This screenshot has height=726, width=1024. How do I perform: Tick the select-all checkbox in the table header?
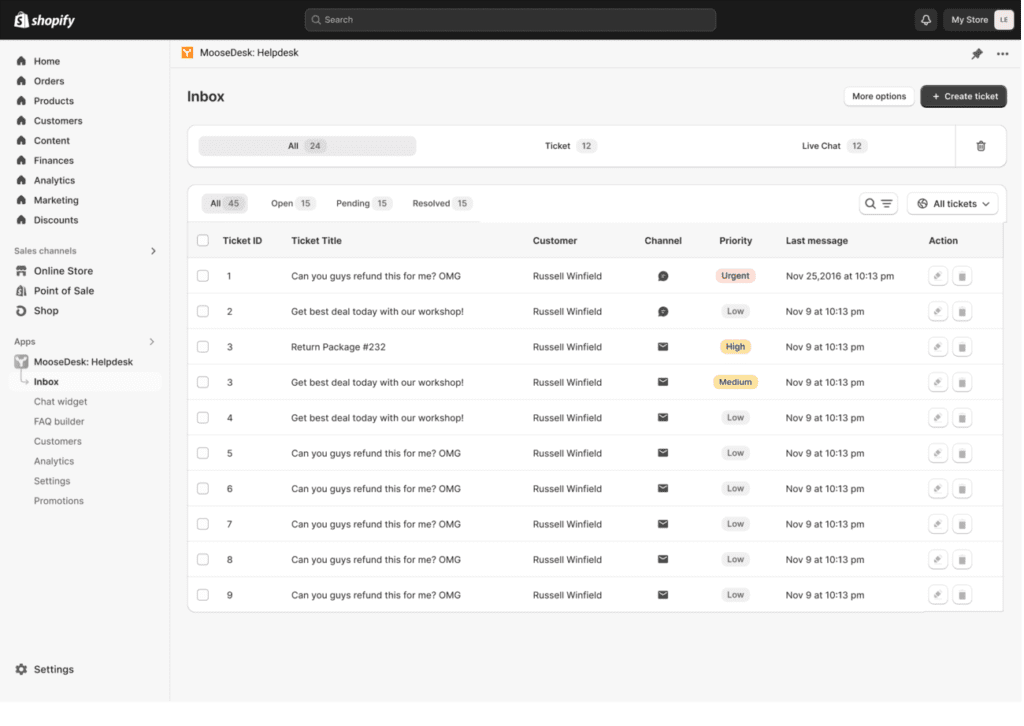point(203,240)
